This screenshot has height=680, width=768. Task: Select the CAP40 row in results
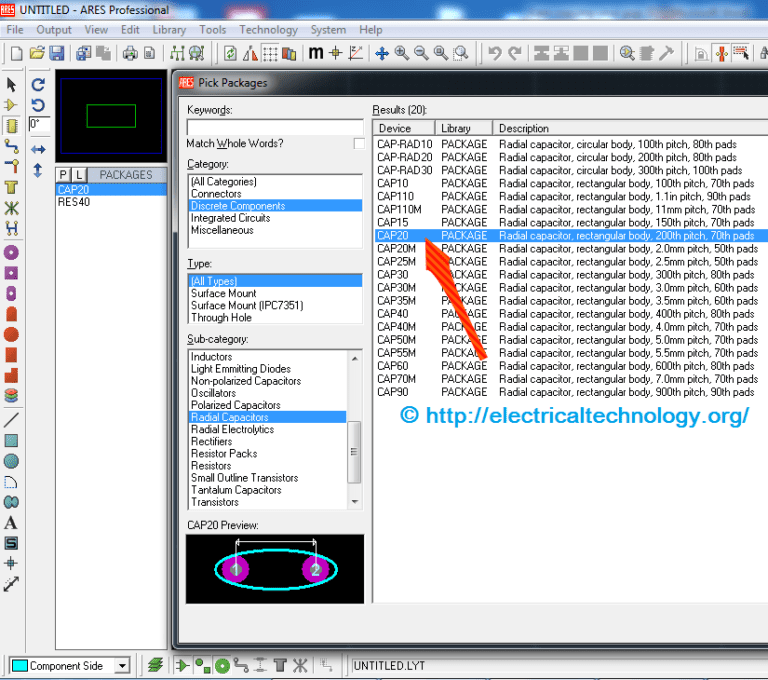point(392,314)
